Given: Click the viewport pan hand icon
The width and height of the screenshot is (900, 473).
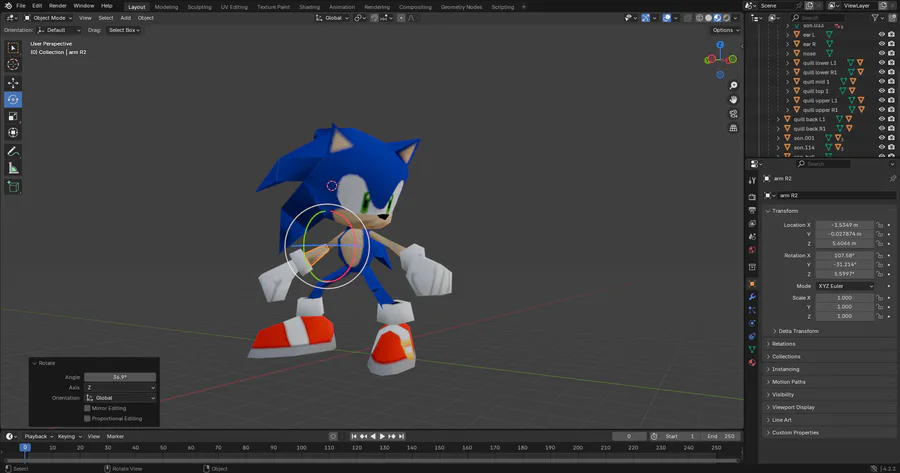Looking at the screenshot, I should pyautogui.click(x=733, y=100).
